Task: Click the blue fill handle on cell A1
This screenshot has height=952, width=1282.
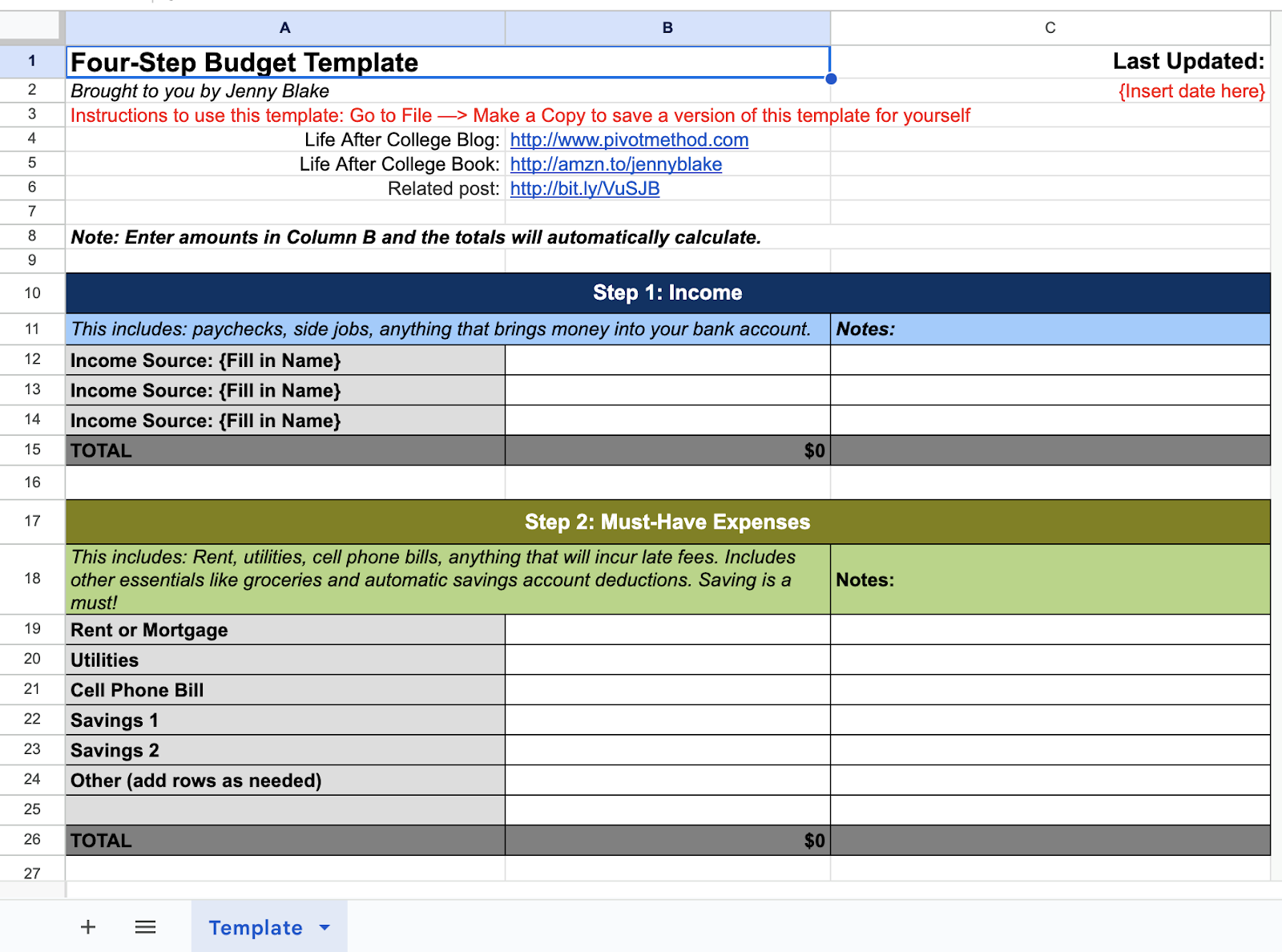Action: pos(831,78)
